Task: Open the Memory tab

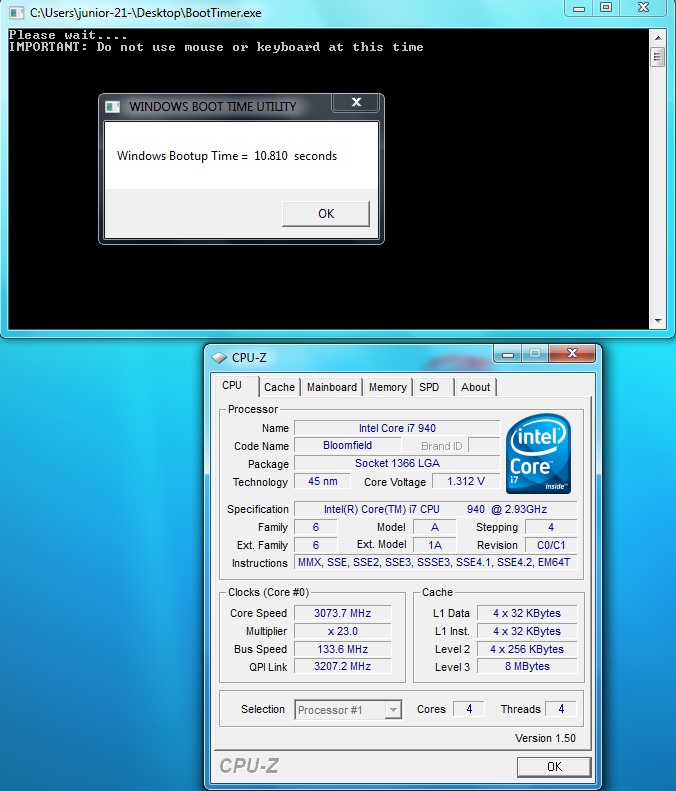Action: [x=387, y=387]
